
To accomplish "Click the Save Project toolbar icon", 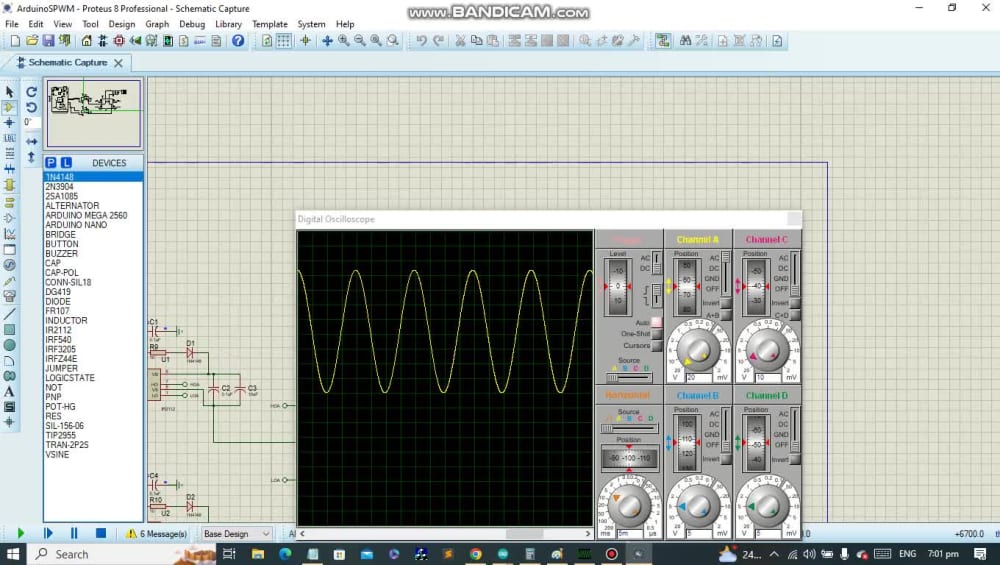I will pos(48,41).
